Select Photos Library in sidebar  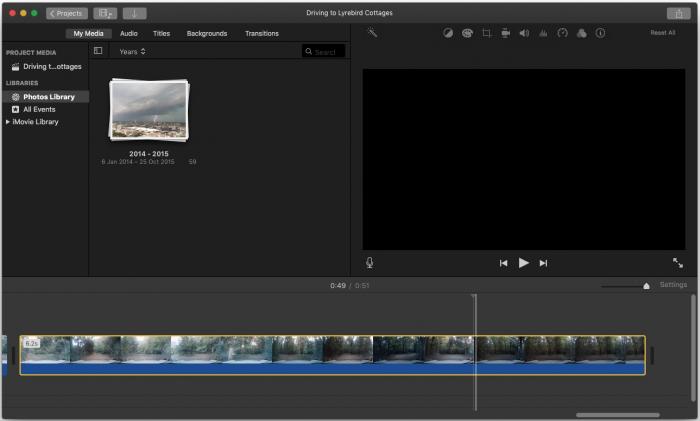pos(46,97)
